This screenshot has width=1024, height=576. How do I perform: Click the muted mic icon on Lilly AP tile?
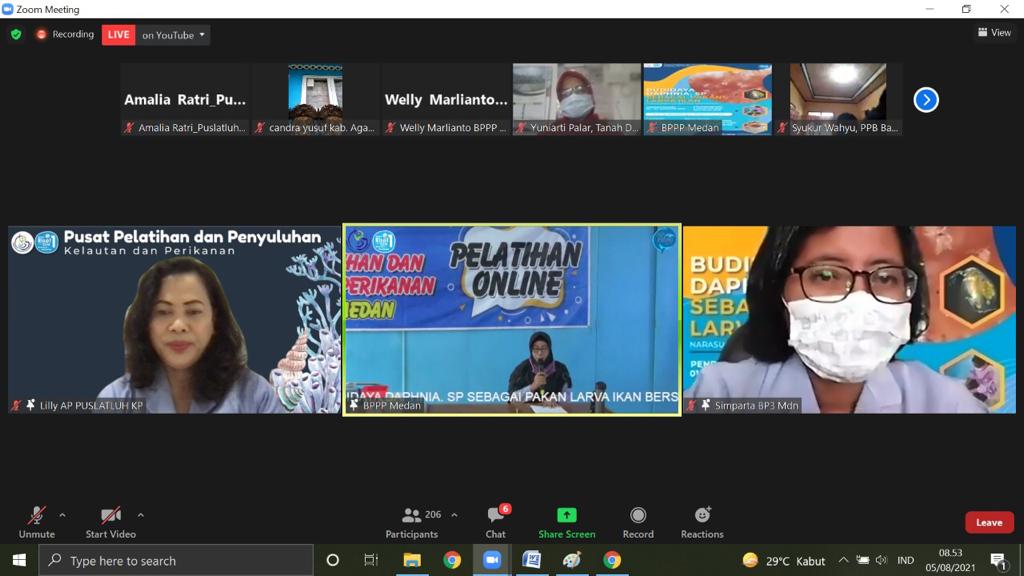pyautogui.click(x=16, y=405)
